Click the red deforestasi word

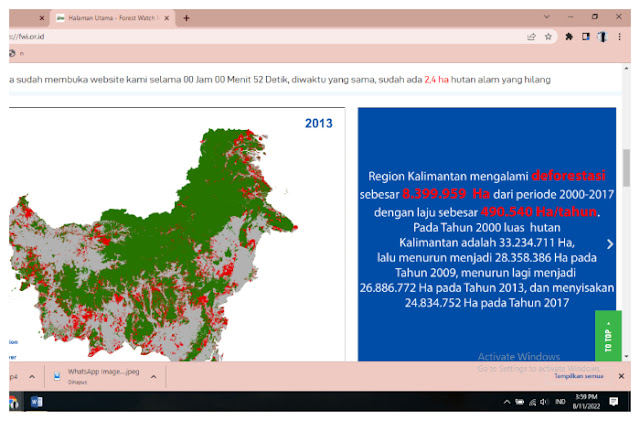[568, 176]
